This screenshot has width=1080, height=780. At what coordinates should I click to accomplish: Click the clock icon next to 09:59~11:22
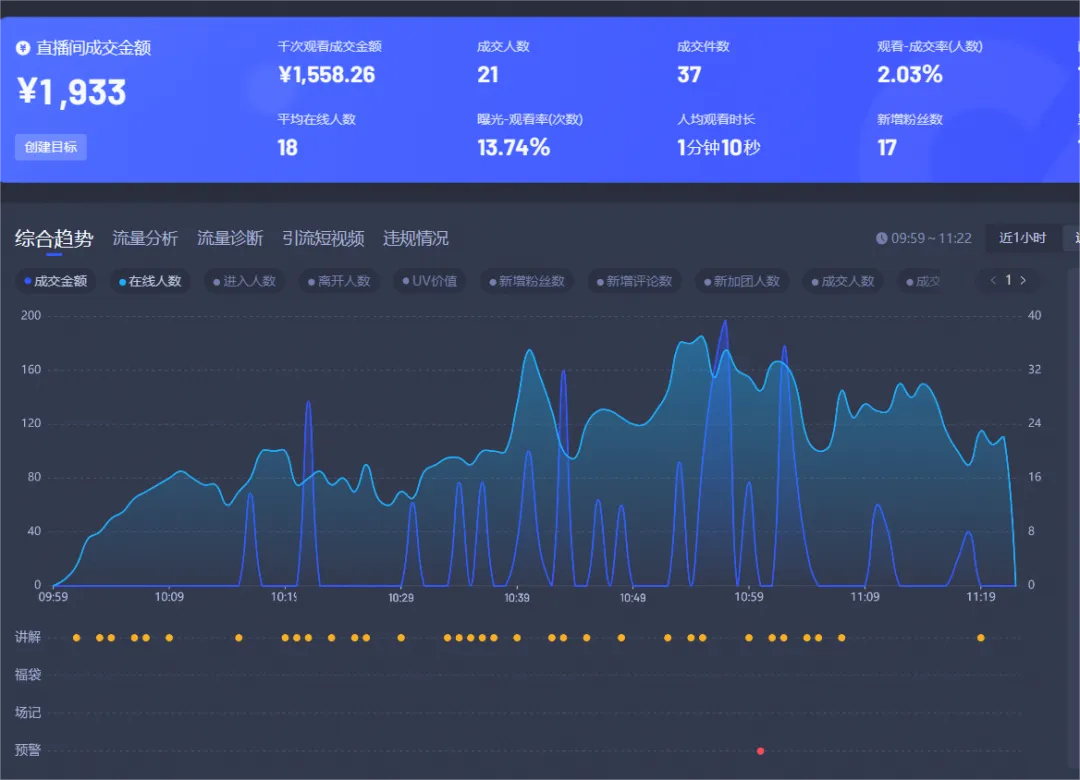881,238
